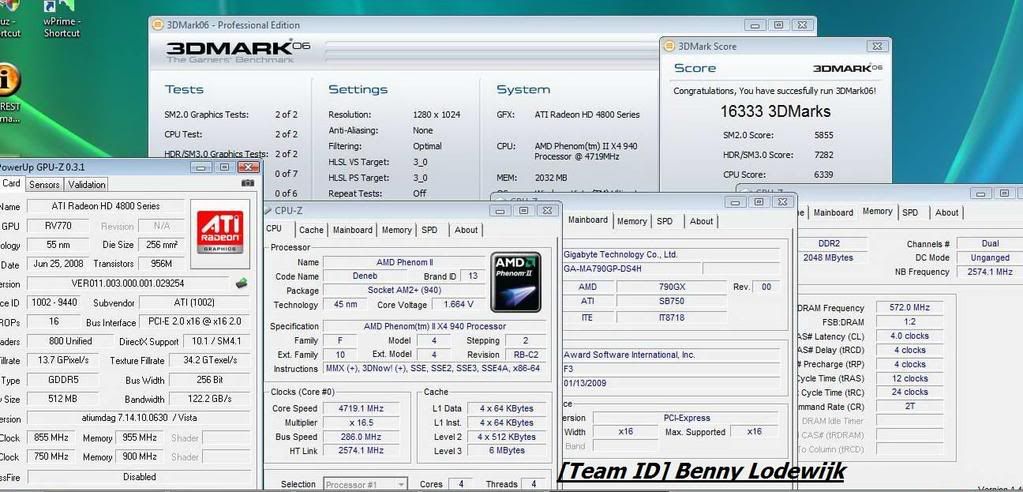
Task: Open SPD tab in the CPU-Z processor window
Action: pyautogui.click(x=429, y=230)
